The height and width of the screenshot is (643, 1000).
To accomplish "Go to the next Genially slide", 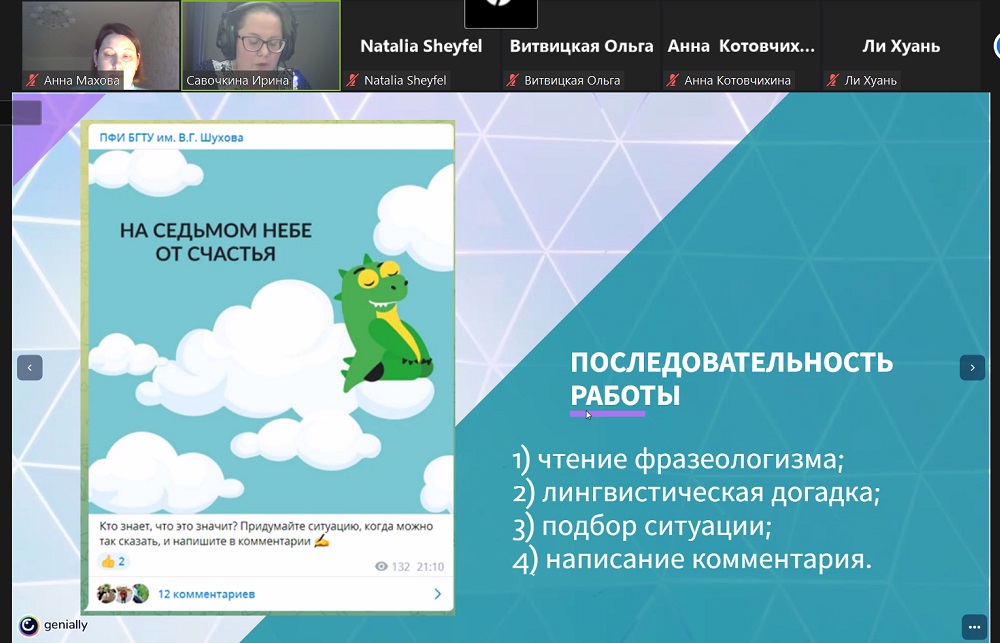I will [972, 368].
